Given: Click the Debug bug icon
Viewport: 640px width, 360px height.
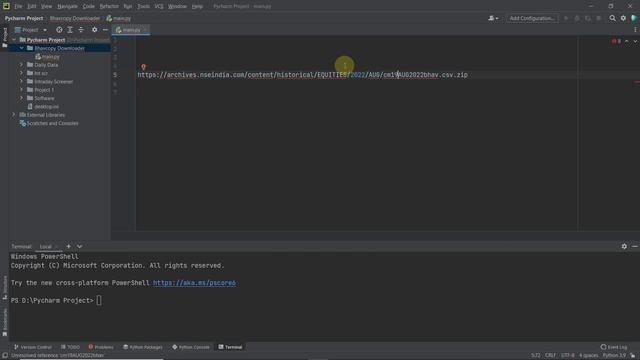Looking at the screenshot, I should [577, 18].
